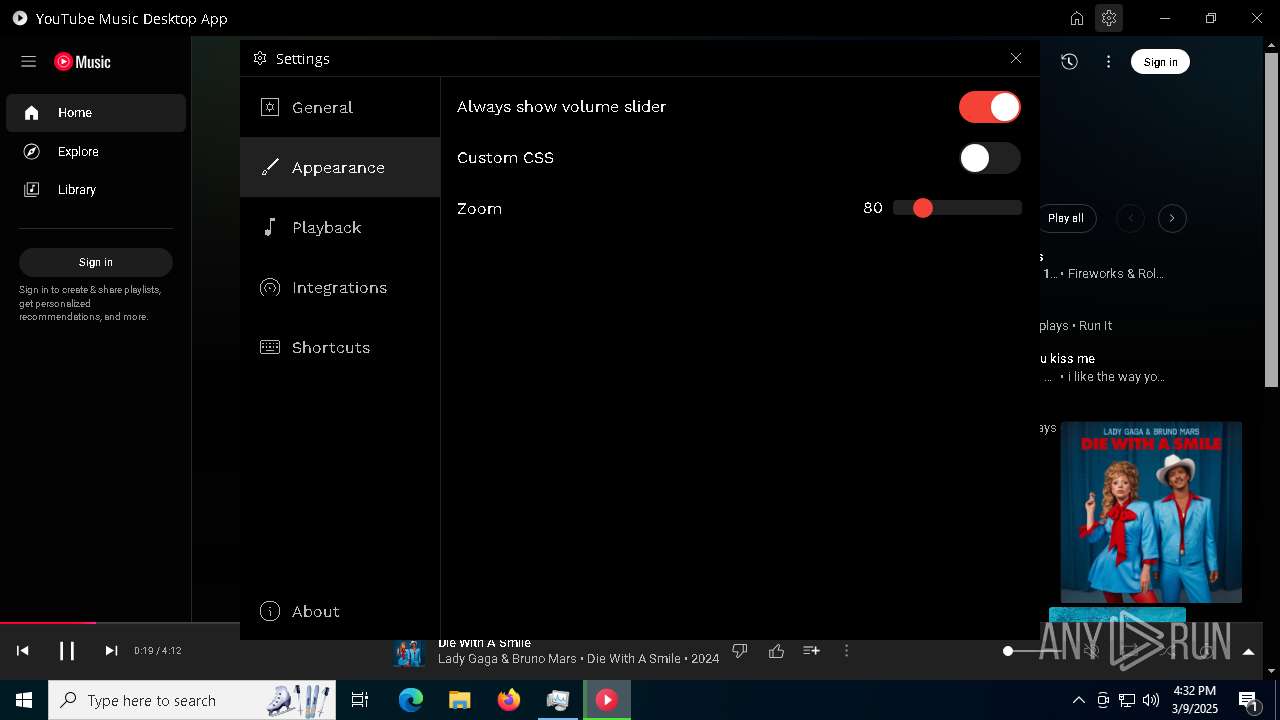Open the Shortcuts settings tab

pos(340,347)
